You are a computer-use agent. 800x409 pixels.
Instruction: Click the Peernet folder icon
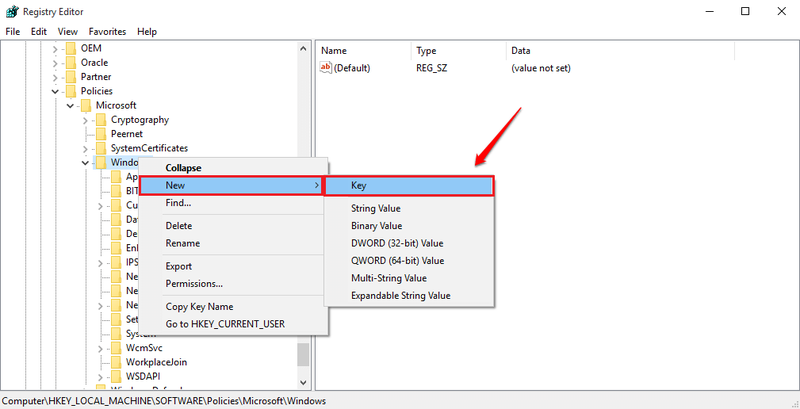[101, 134]
